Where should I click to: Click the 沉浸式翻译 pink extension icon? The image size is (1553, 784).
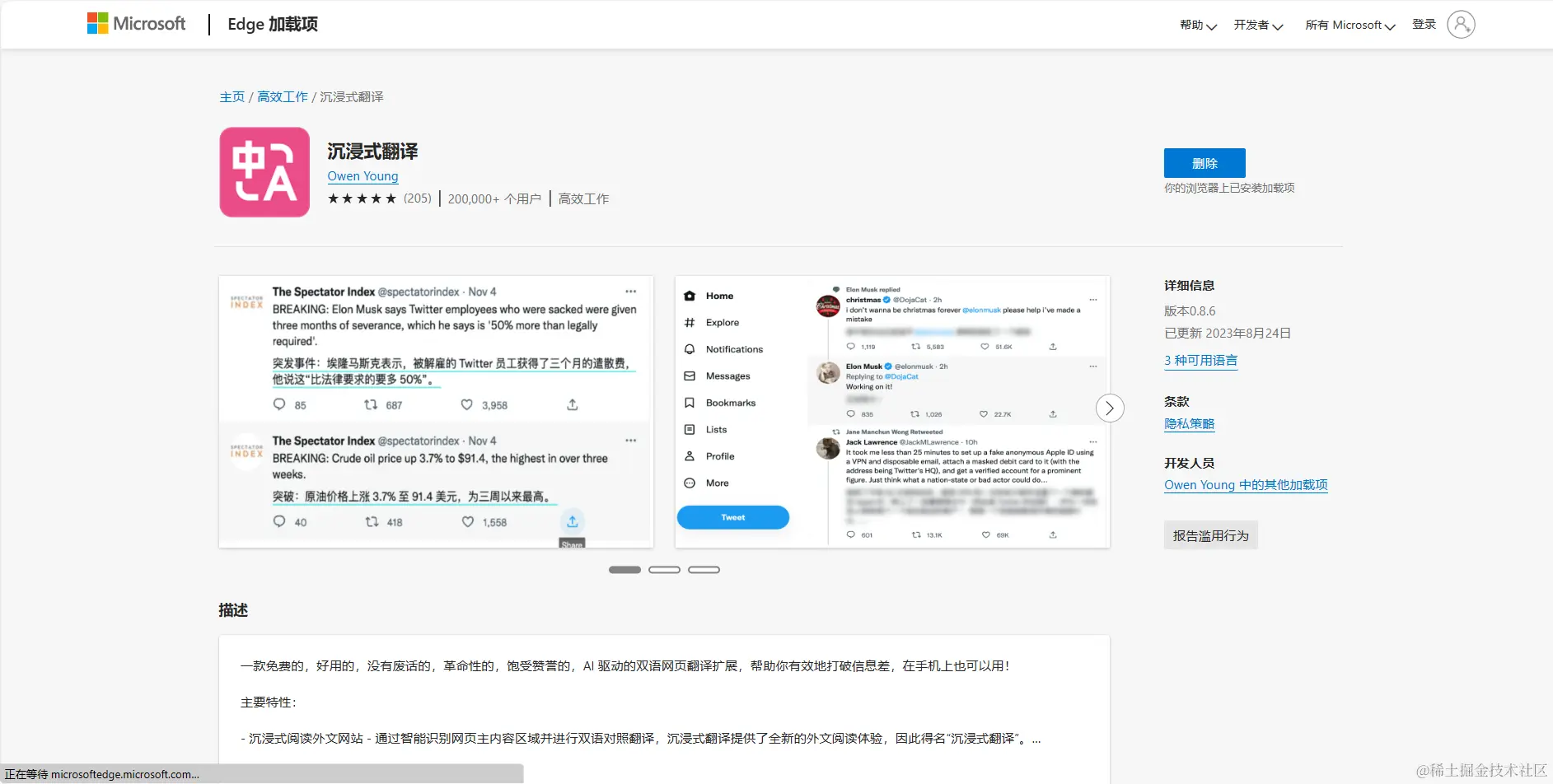point(264,172)
